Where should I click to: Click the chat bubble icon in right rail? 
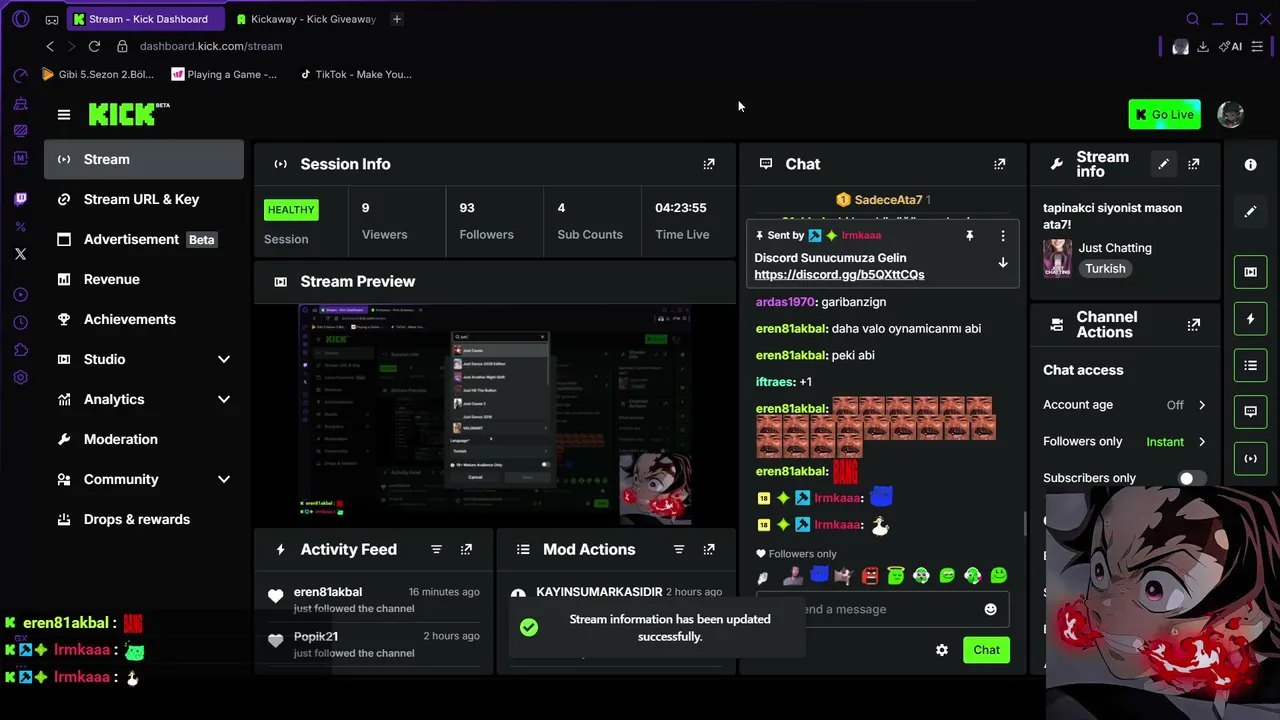coord(1250,412)
